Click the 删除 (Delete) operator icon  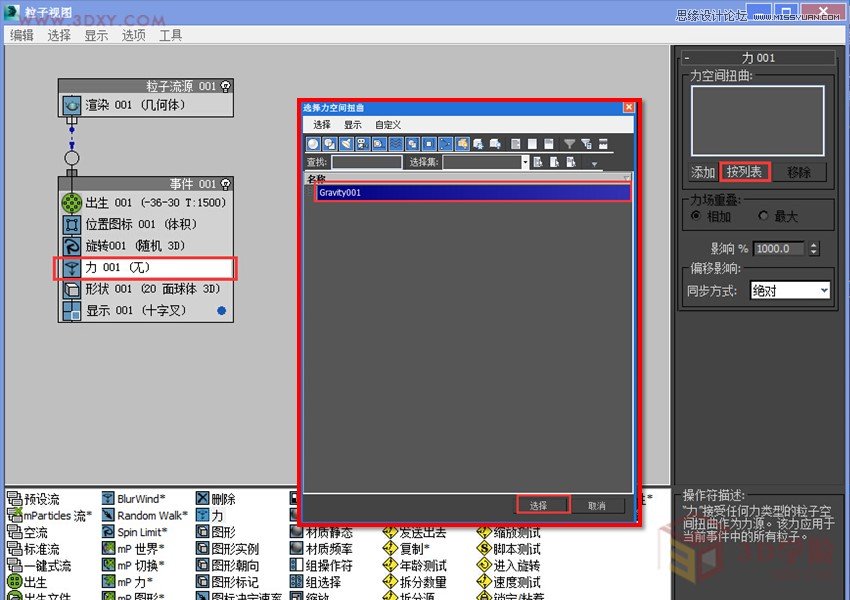click(202, 496)
